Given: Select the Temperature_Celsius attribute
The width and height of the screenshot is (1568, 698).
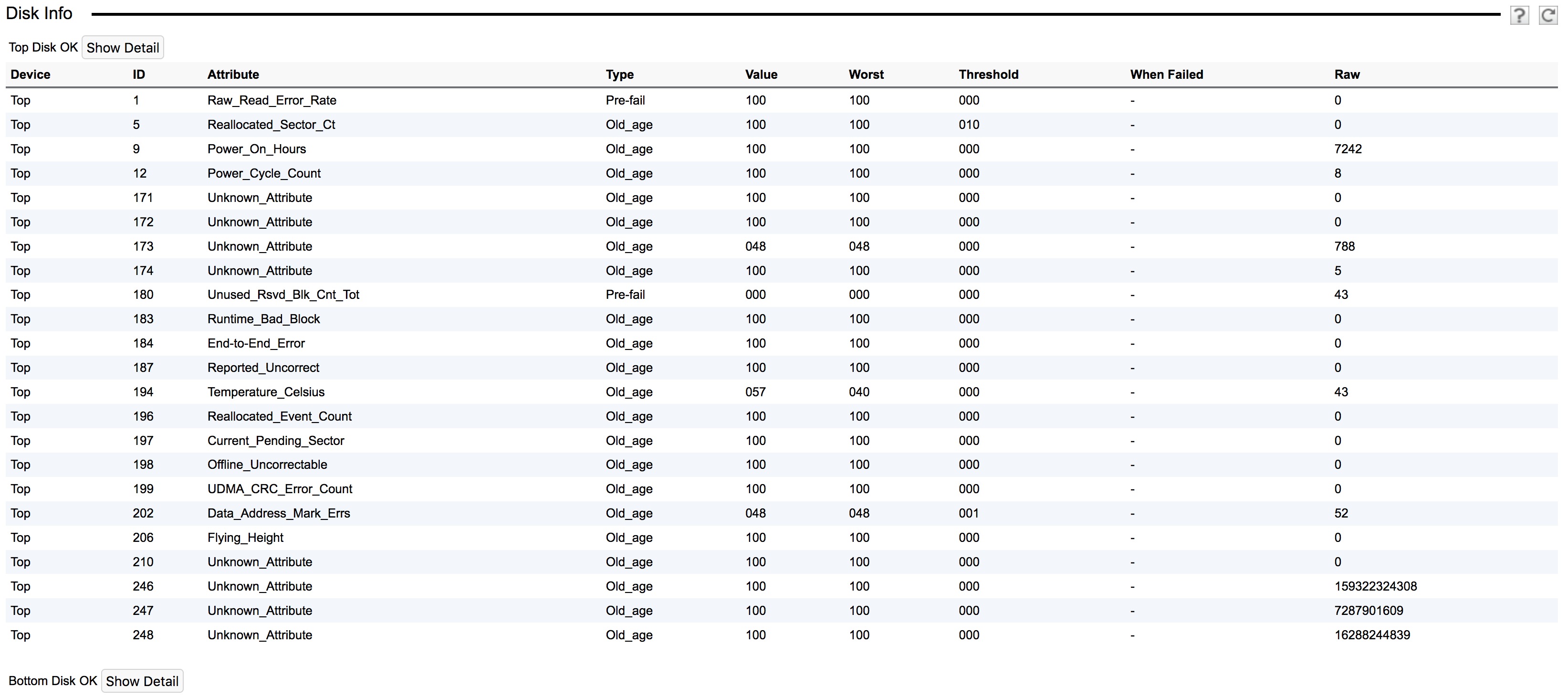Looking at the screenshot, I should pyautogui.click(x=265, y=392).
